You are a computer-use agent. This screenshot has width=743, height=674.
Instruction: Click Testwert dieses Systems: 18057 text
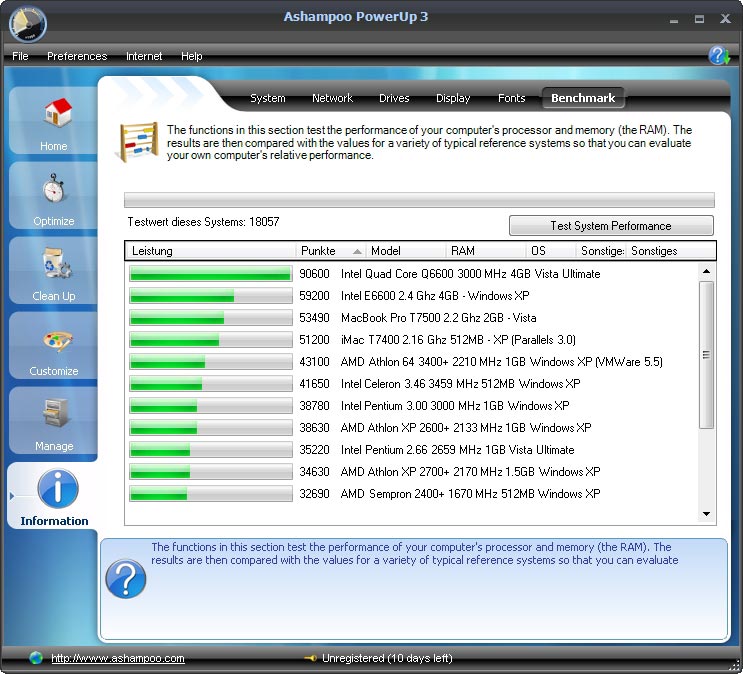[203, 222]
